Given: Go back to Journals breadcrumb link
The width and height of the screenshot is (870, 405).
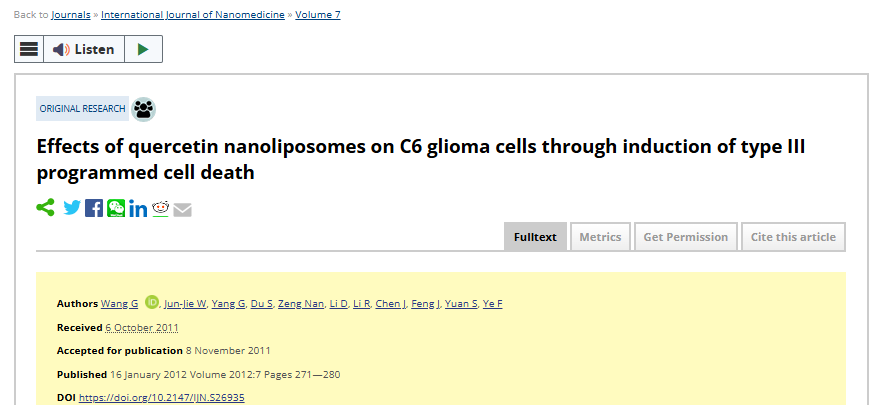Looking at the screenshot, I should coord(70,15).
